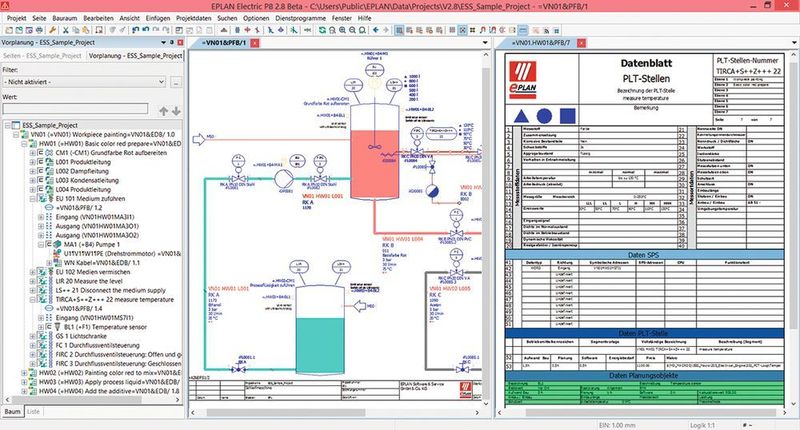The image size is (800, 430).
Task: Click the EPLAN app icon in title bar
Action: click(5, 6)
